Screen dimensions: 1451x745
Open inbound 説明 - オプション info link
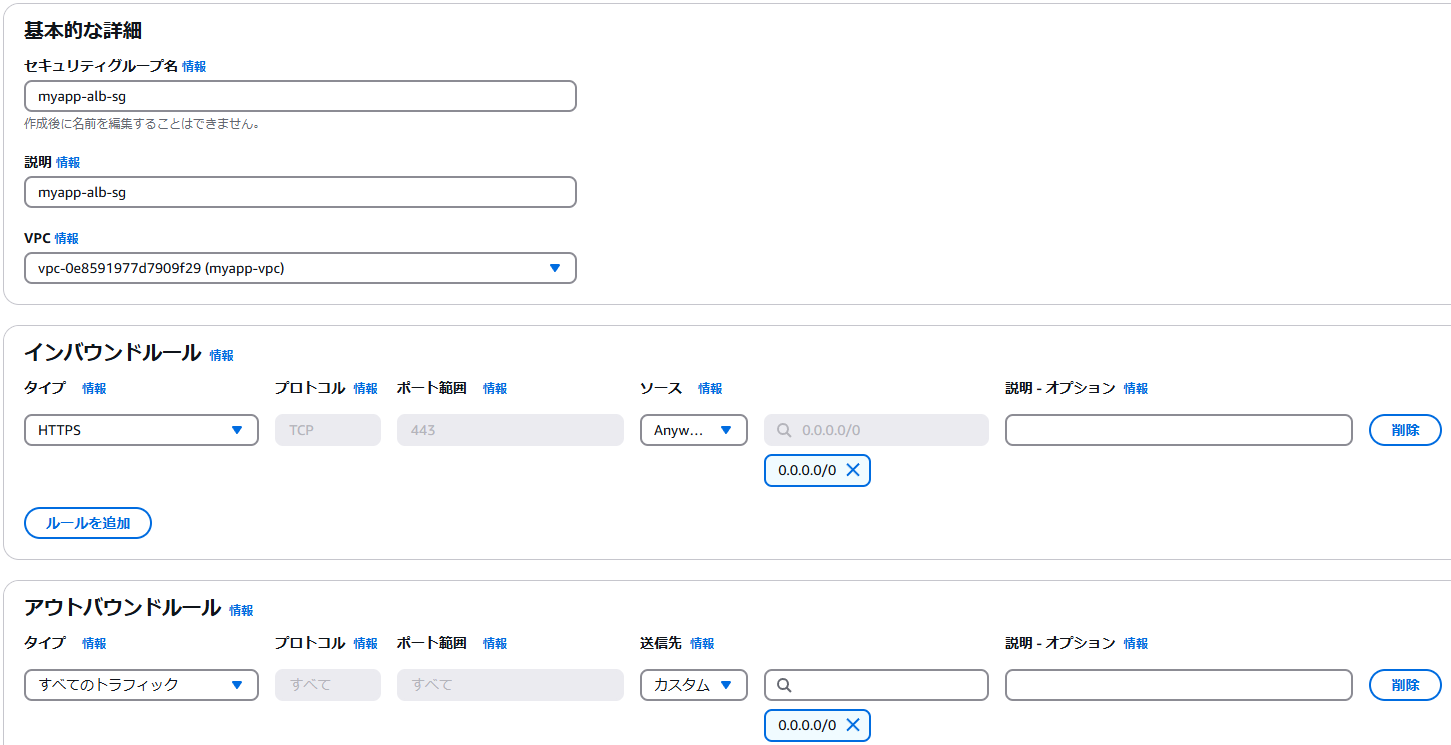tap(1136, 389)
